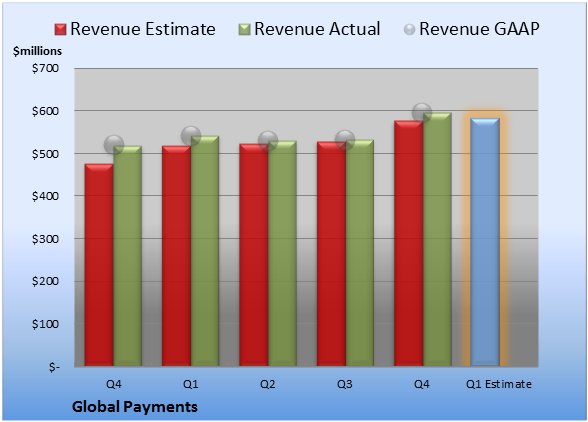Select the Q2 green actual bar

282,253
